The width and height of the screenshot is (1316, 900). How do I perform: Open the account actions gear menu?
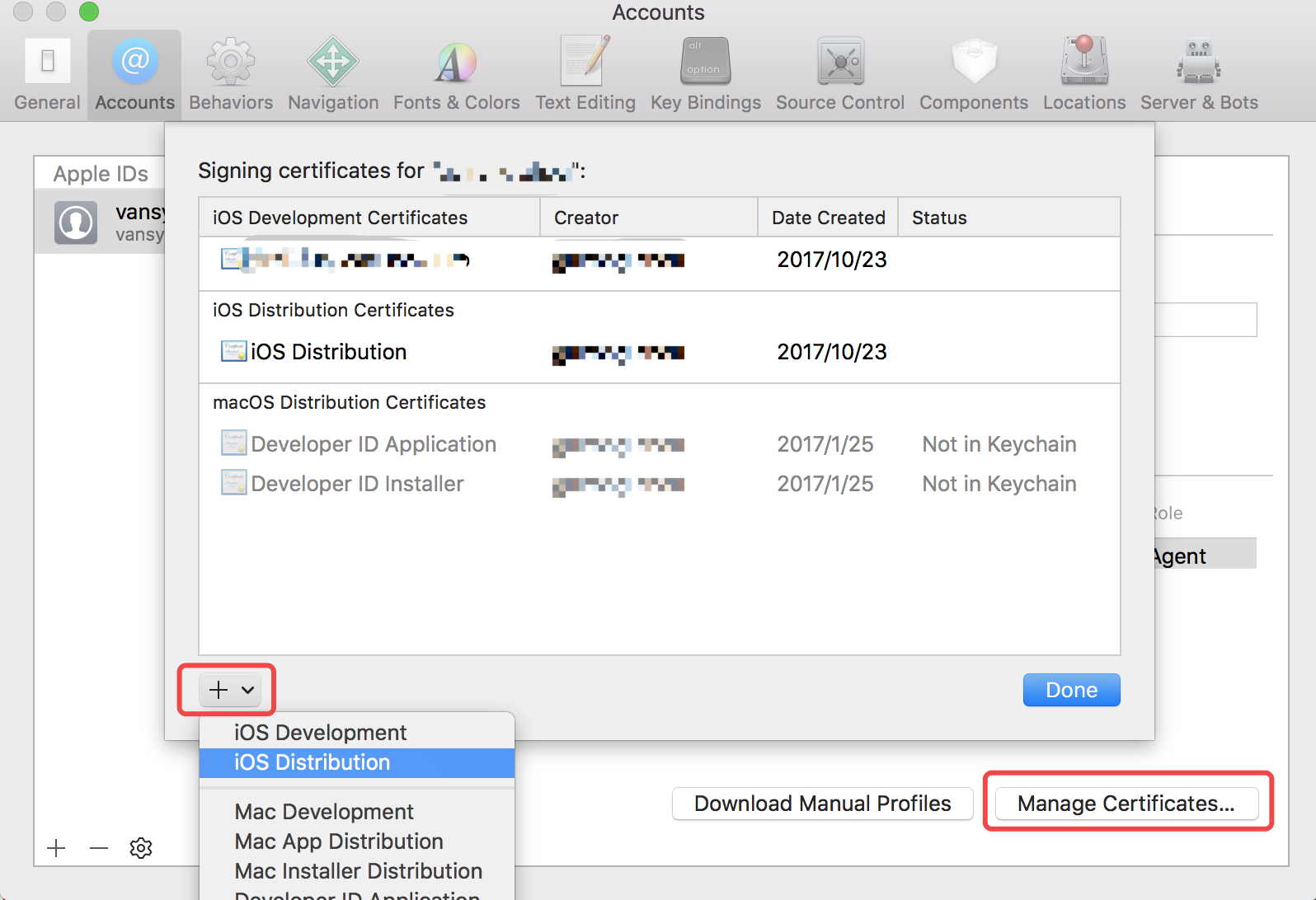(x=141, y=848)
